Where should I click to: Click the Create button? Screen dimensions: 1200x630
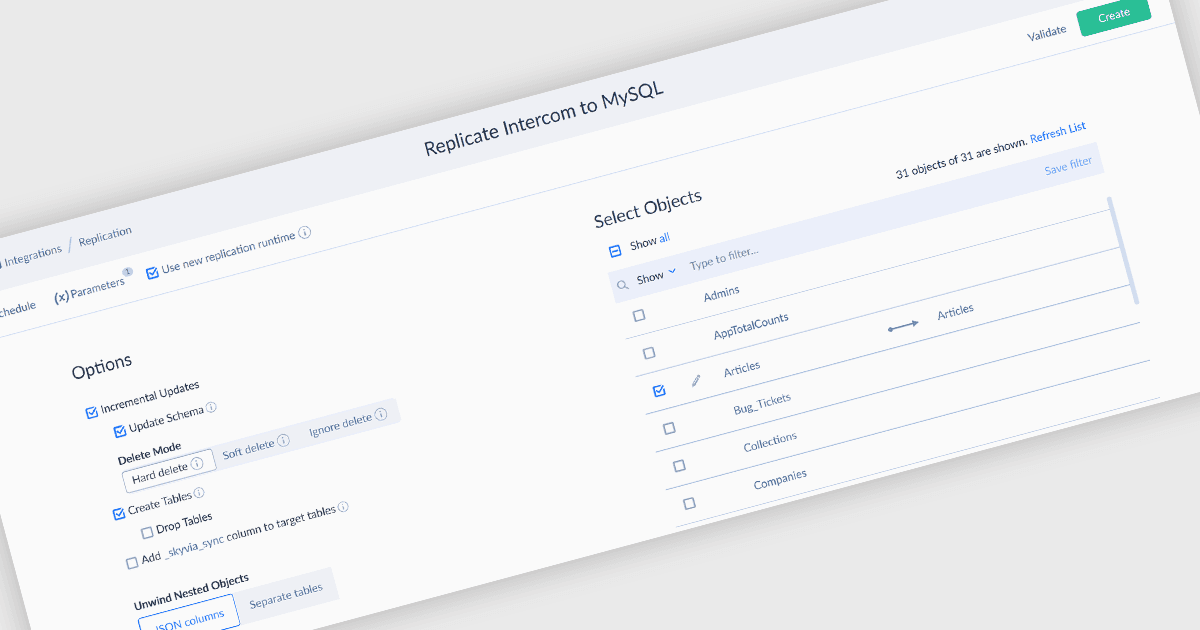point(1114,17)
